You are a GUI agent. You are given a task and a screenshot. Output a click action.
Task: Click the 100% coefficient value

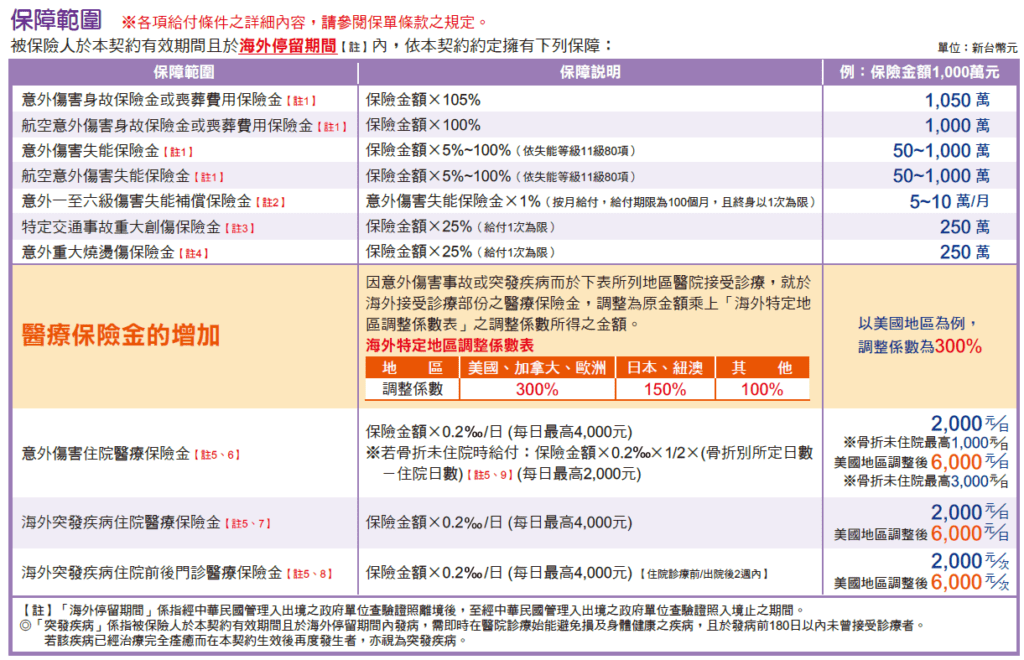(x=761, y=390)
